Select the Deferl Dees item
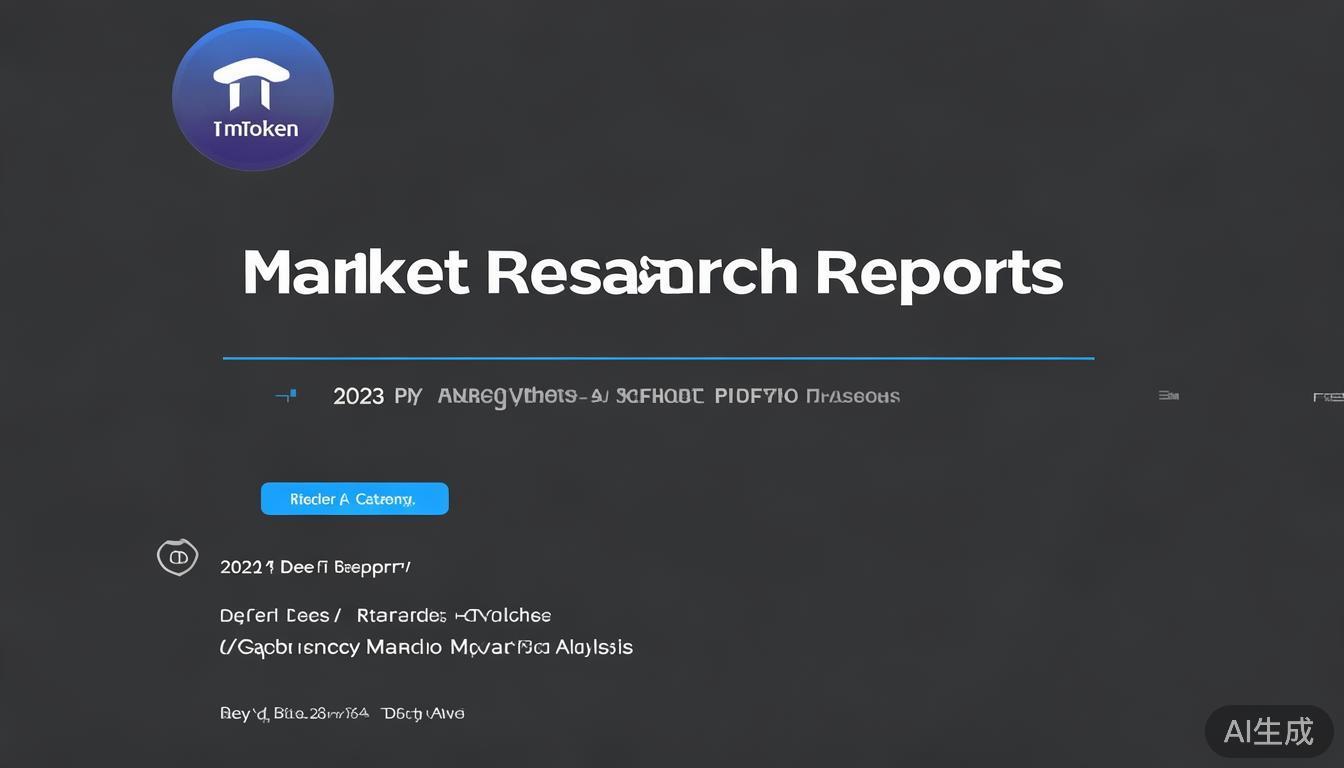The height and width of the screenshot is (768, 1344). point(280,615)
